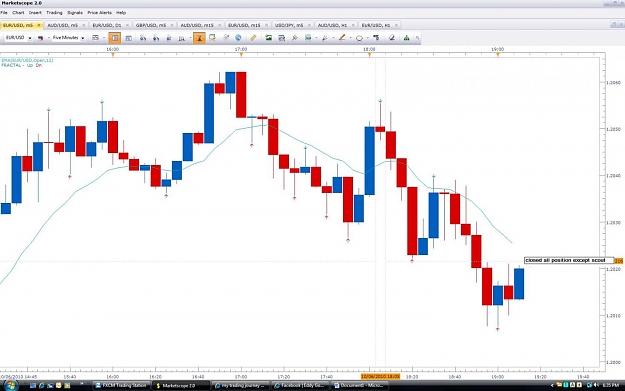Toggle the first highlighted orange toolbar button
625x391 pixels.
click(x=115, y=38)
